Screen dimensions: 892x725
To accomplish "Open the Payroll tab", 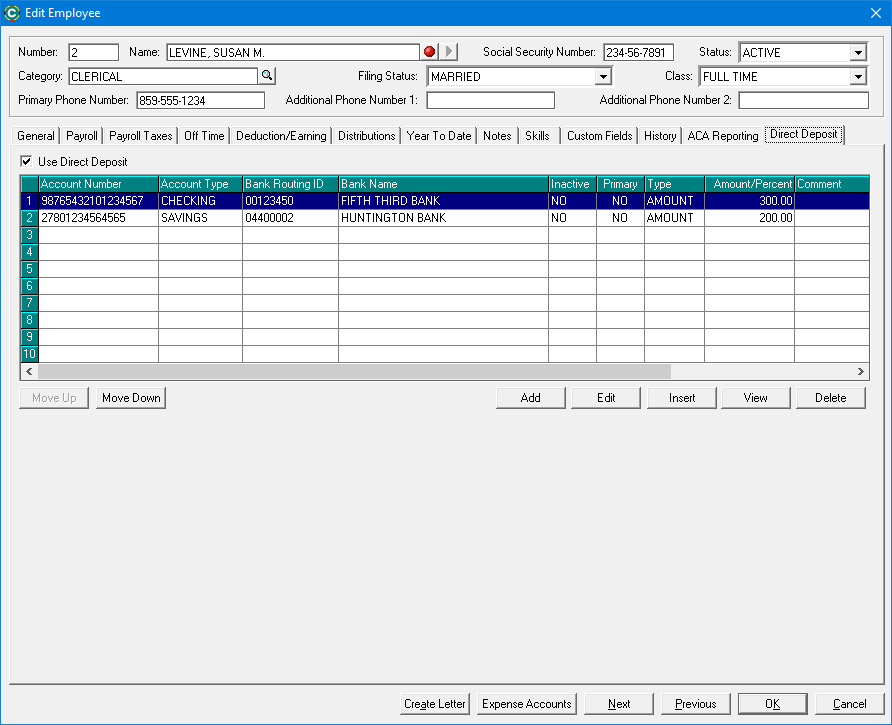I will coord(82,136).
